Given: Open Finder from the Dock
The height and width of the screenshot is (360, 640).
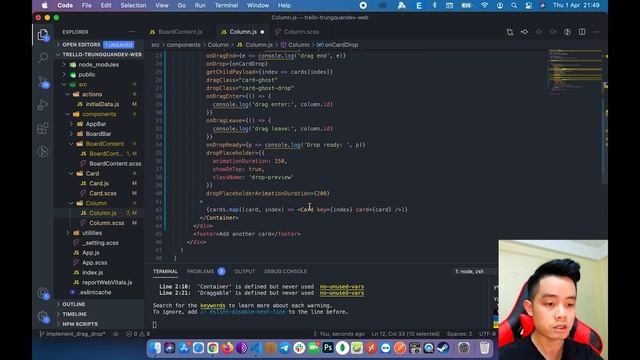Looking at the screenshot, I should click(x=155, y=348).
